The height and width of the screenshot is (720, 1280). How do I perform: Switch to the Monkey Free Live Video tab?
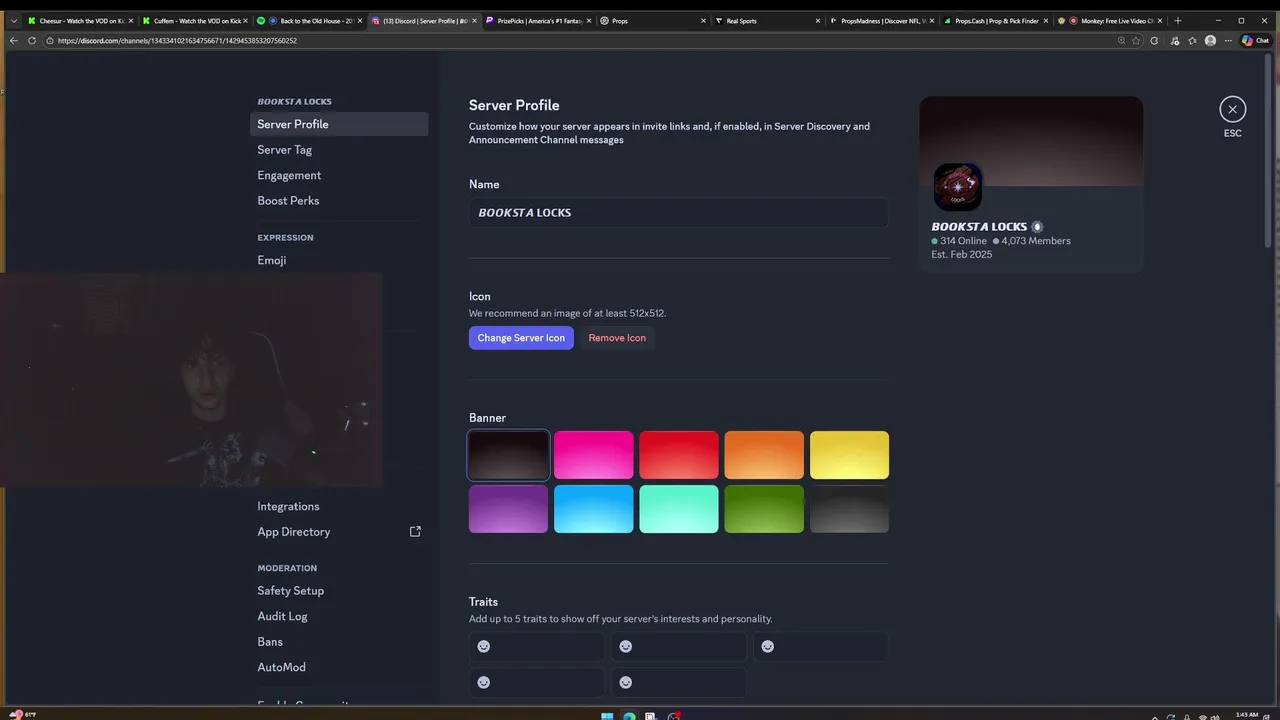[x=1110, y=20]
